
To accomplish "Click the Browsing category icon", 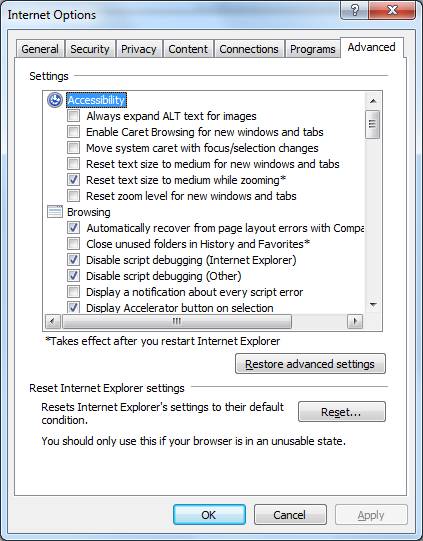I will (x=55, y=212).
